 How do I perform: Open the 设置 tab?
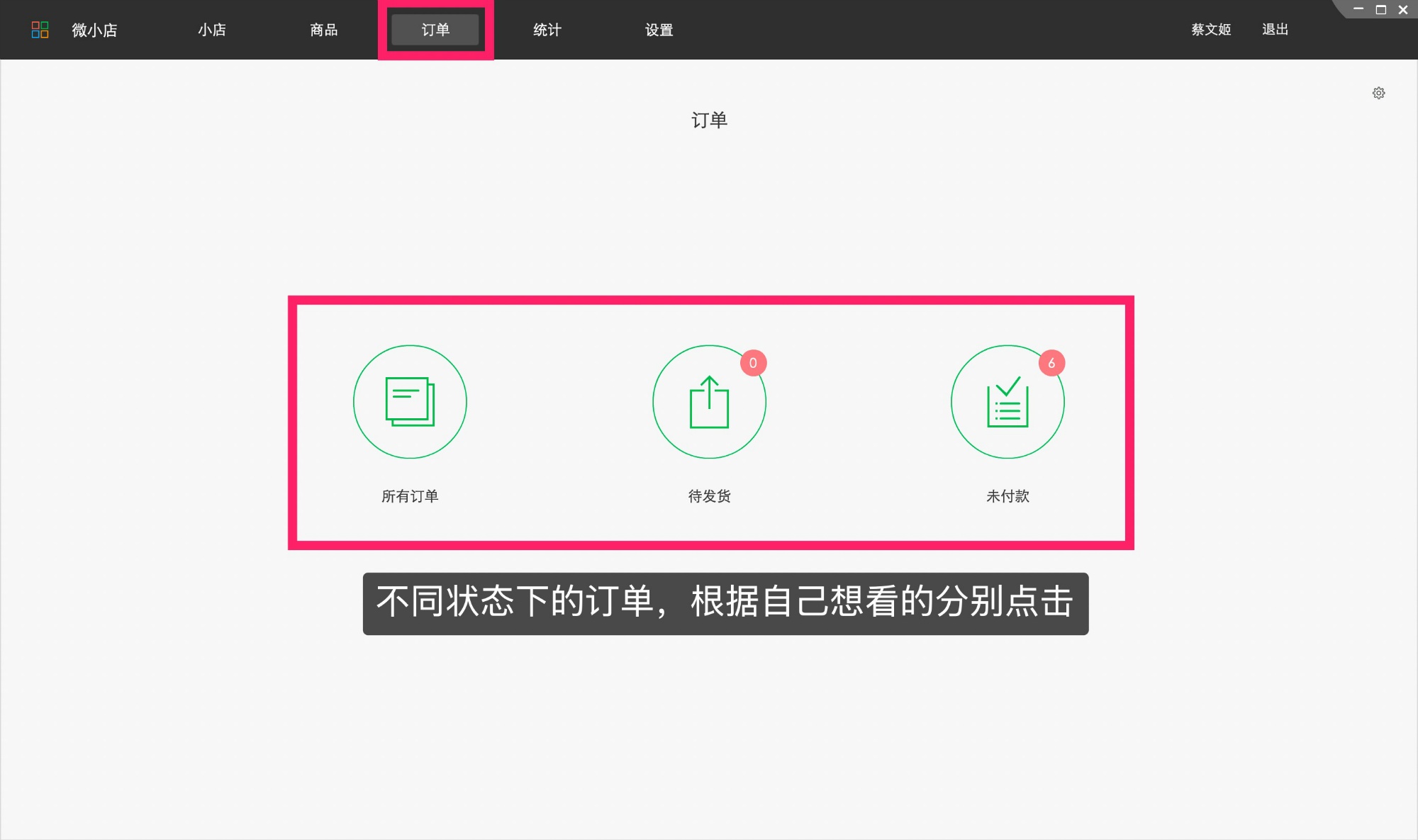(658, 30)
